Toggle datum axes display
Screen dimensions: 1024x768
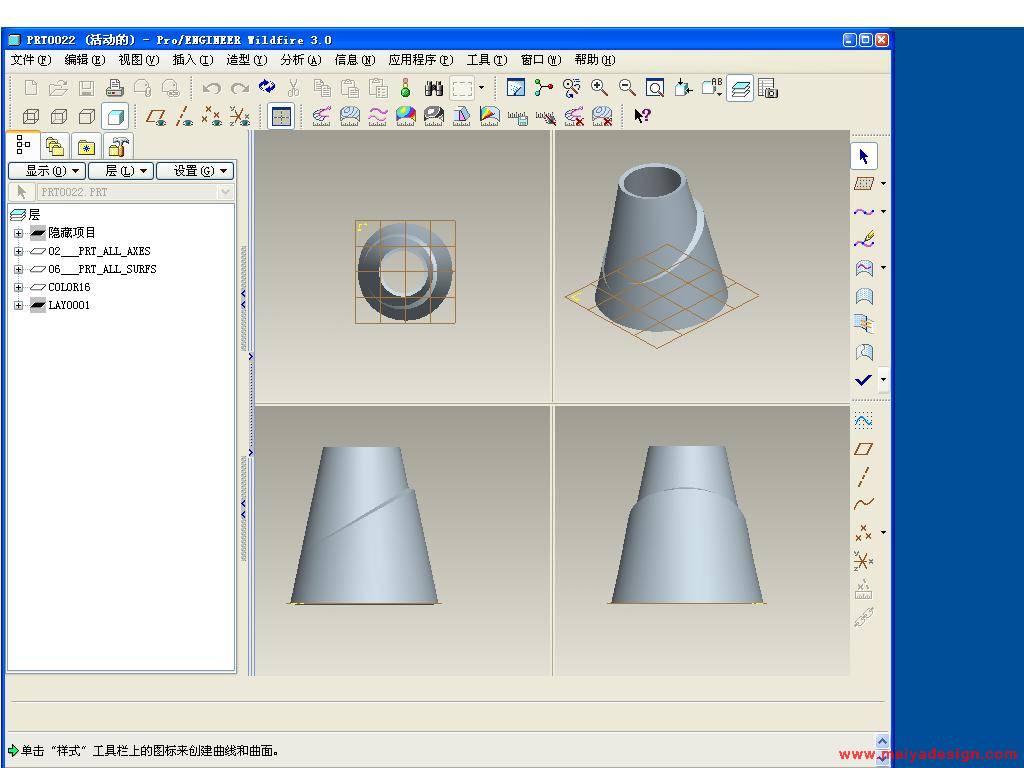[184, 117]
